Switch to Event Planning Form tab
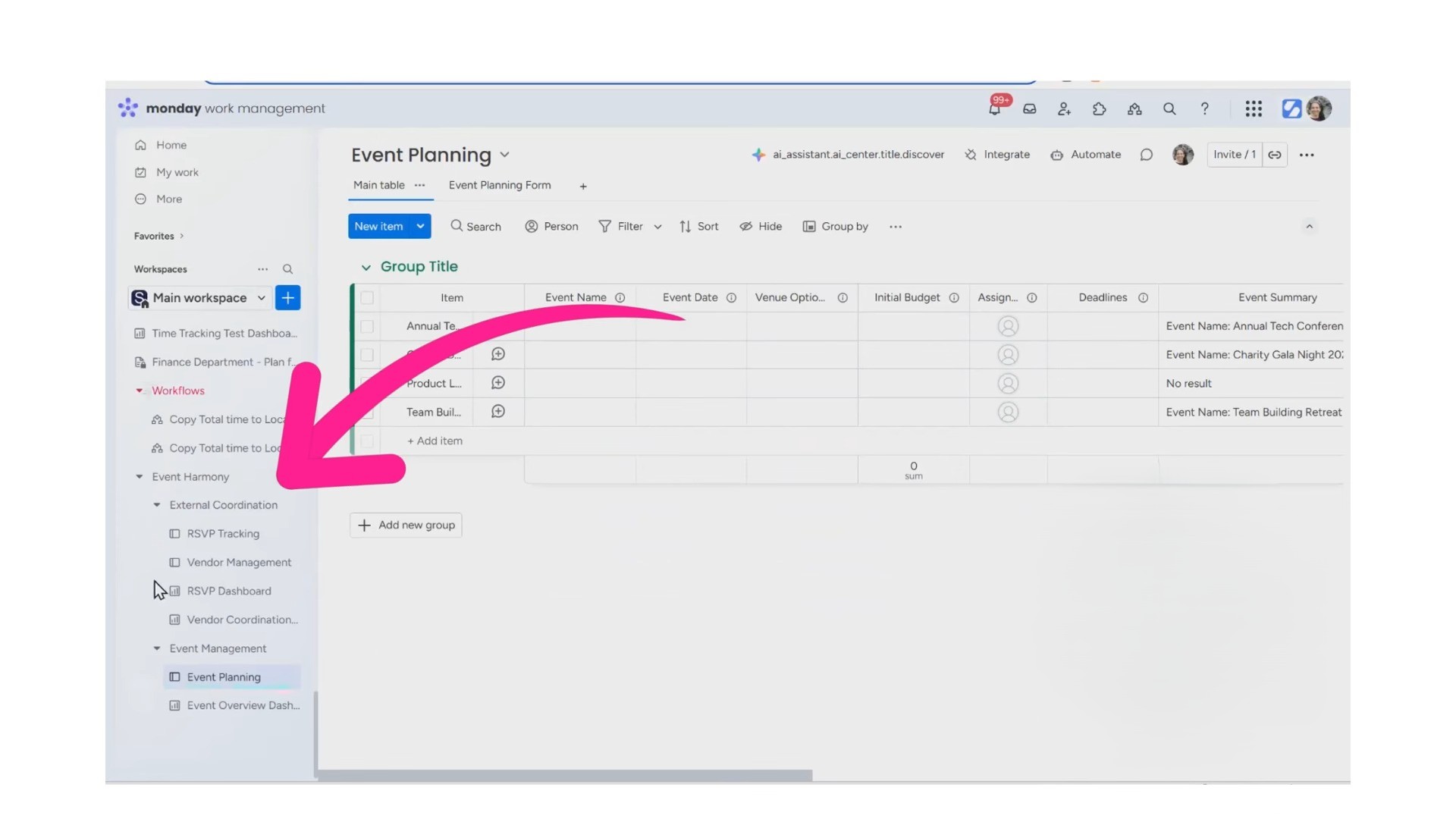Viewport: 1456px width, 819px height. [x=499, y=185]
